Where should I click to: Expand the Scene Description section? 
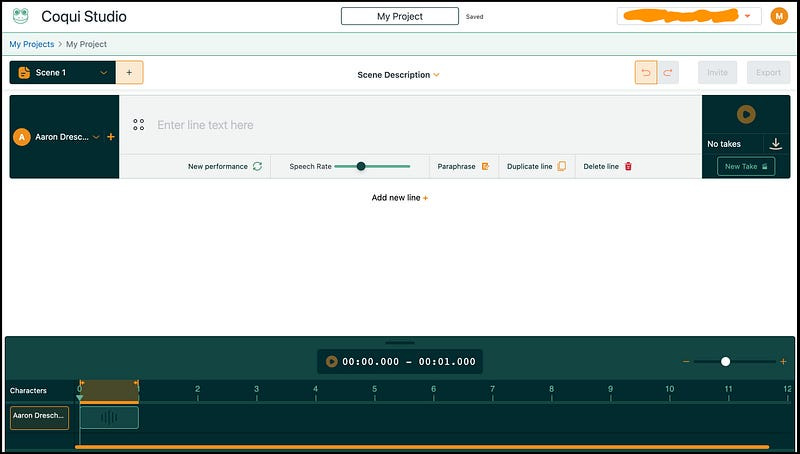click(398, 75)
